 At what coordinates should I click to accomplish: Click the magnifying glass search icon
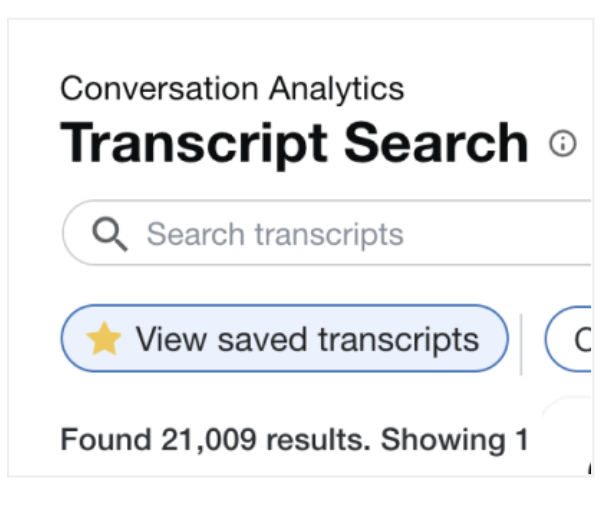(109, 234)
